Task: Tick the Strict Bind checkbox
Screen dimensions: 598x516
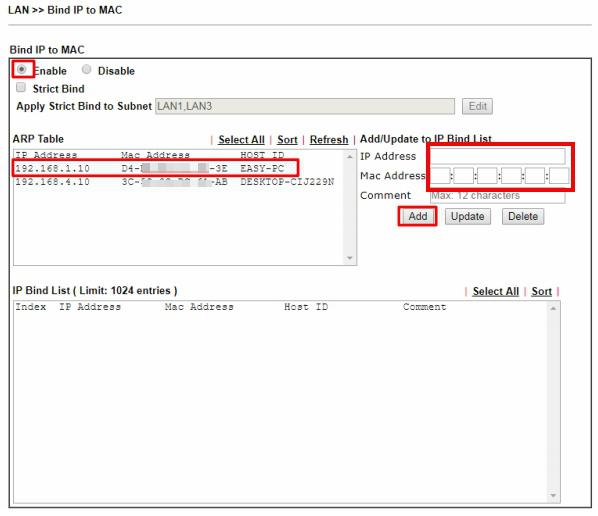Action: (21, 87)
